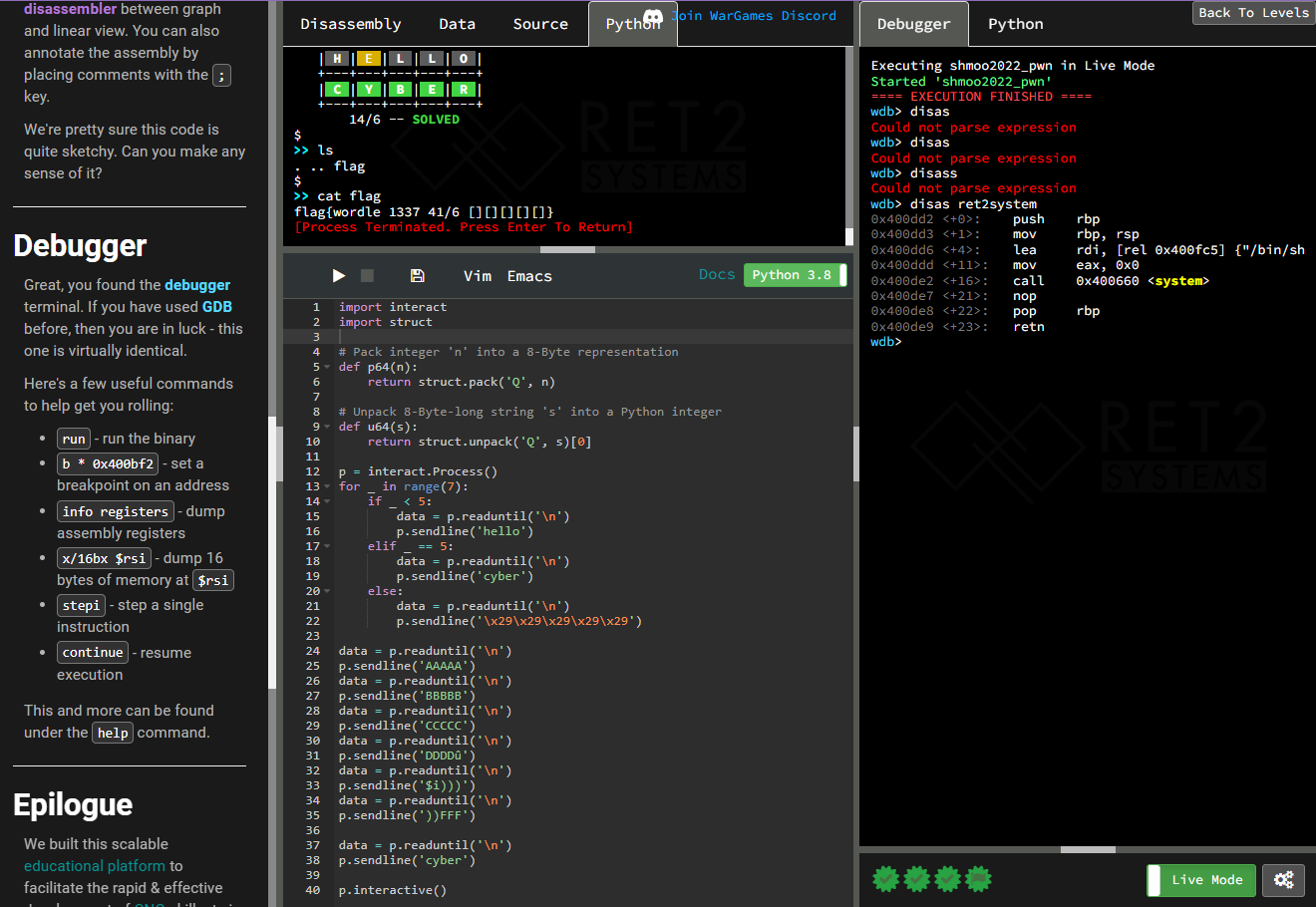This screenshot has height=907, width=1316.
Task: Click the wdb> prompt at the debugger bottom
Action: pos(885,342)
